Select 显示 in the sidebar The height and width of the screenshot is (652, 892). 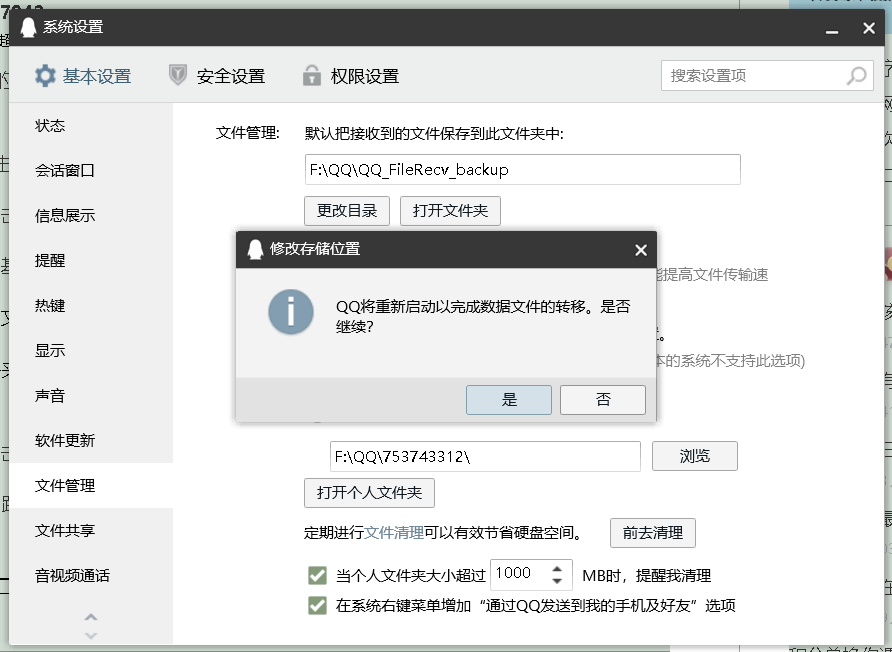[91, 350]
